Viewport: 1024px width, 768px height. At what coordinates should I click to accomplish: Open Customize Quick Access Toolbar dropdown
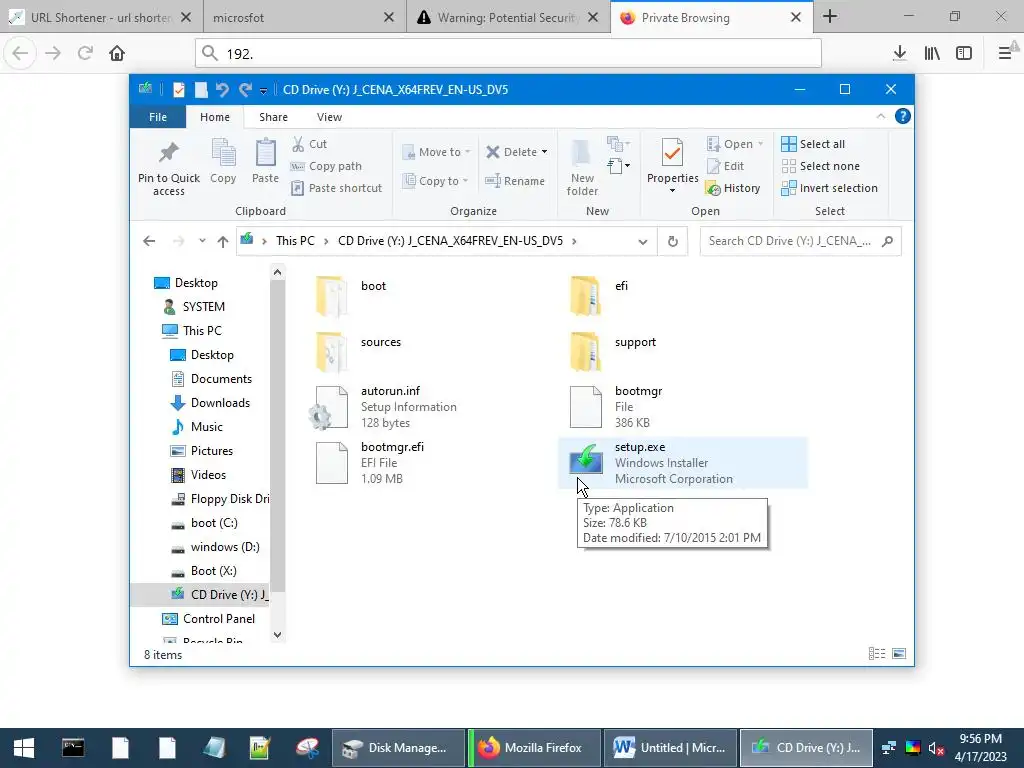[263, 91]
